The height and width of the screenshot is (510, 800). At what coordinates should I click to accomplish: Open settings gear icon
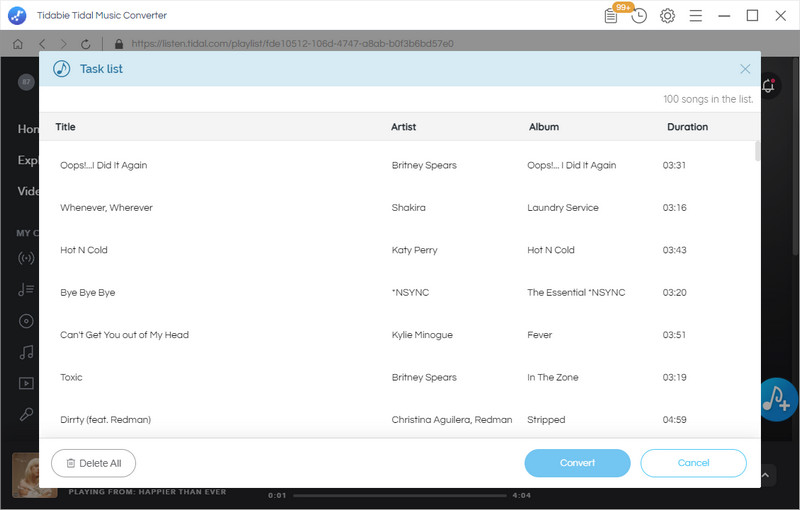(667, 16)
